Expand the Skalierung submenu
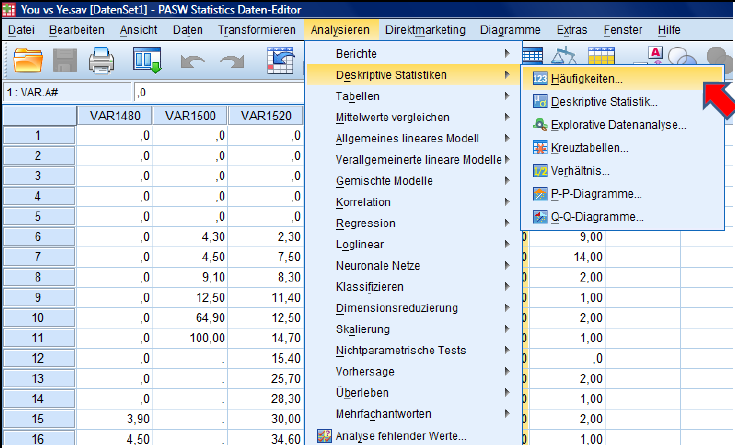The height and width of the screenshot is (448, 735). pyautogui.click(x=414, y=329)
